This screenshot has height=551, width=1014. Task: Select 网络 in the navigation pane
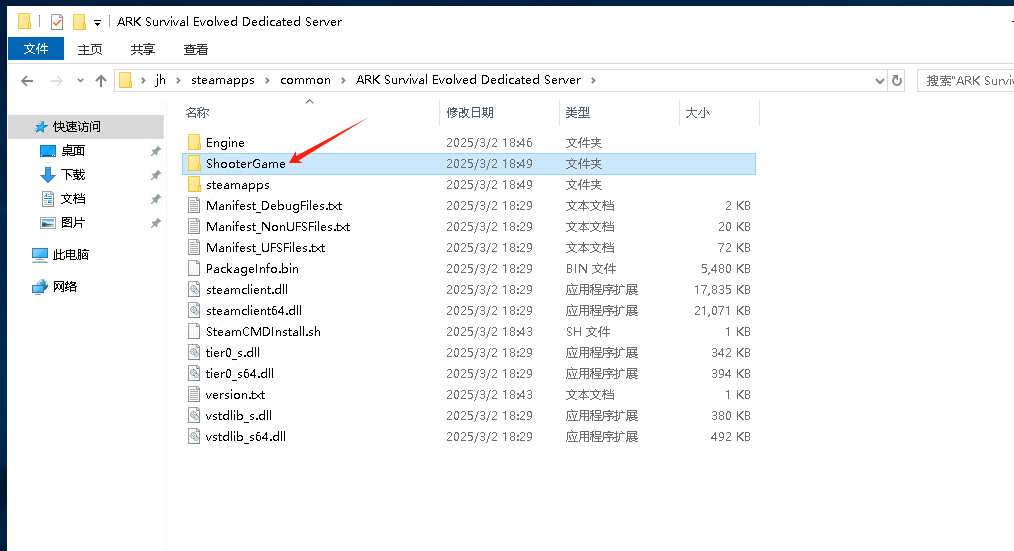click(65, 286)
